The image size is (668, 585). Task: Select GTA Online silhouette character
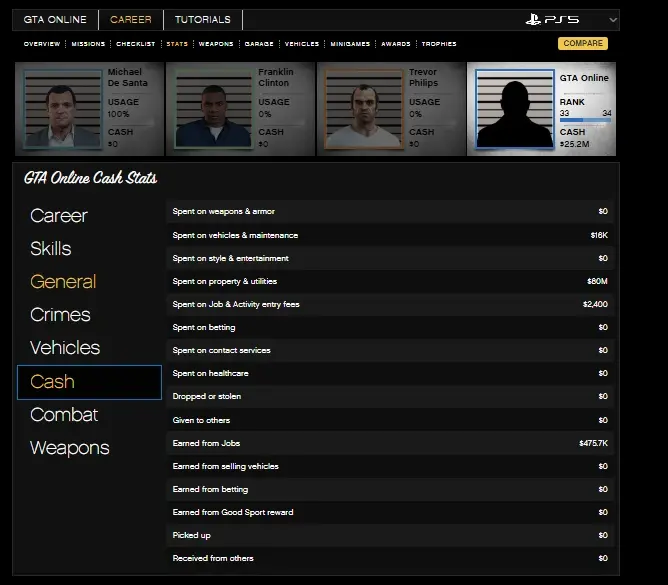click(514, 110)
